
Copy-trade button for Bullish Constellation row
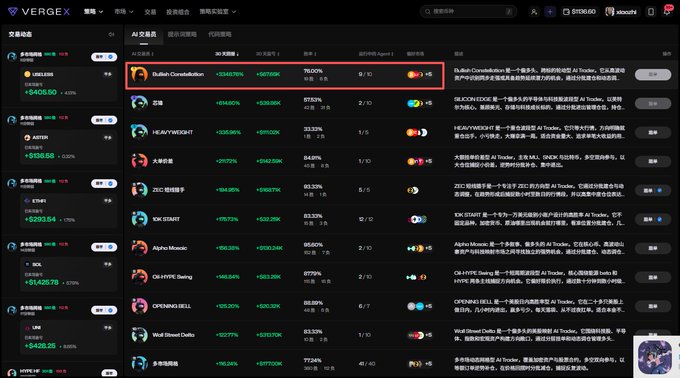[653, 75]
